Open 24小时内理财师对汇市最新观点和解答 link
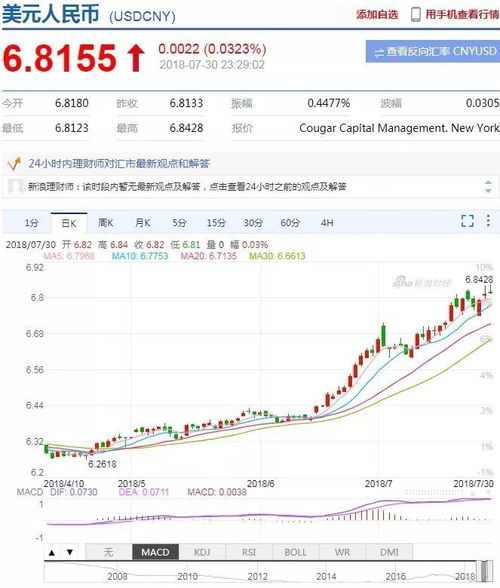 click(119, 164)
